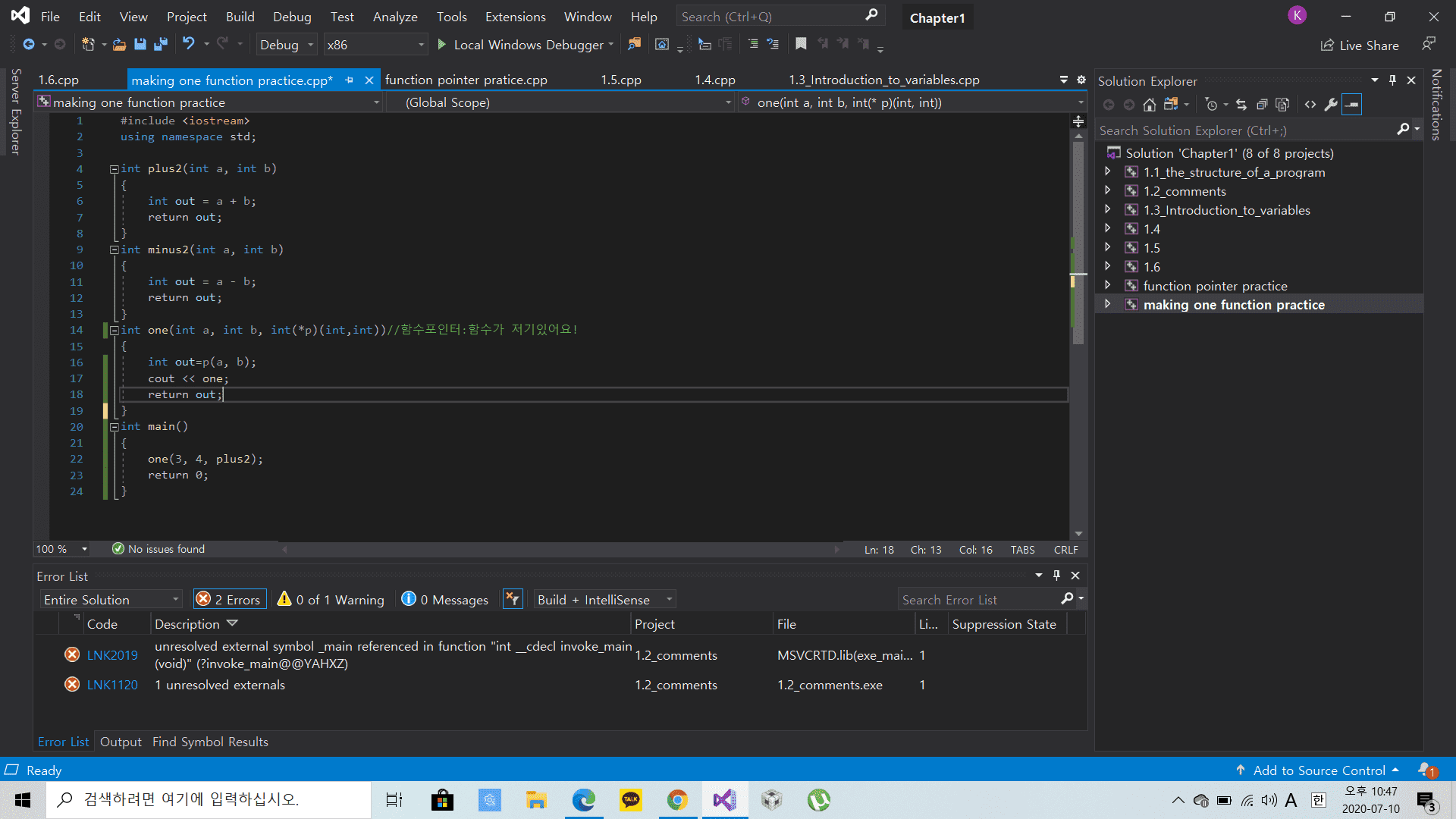Click the Search Error List field
This screenshot has height=819, width=1456.
978,600
